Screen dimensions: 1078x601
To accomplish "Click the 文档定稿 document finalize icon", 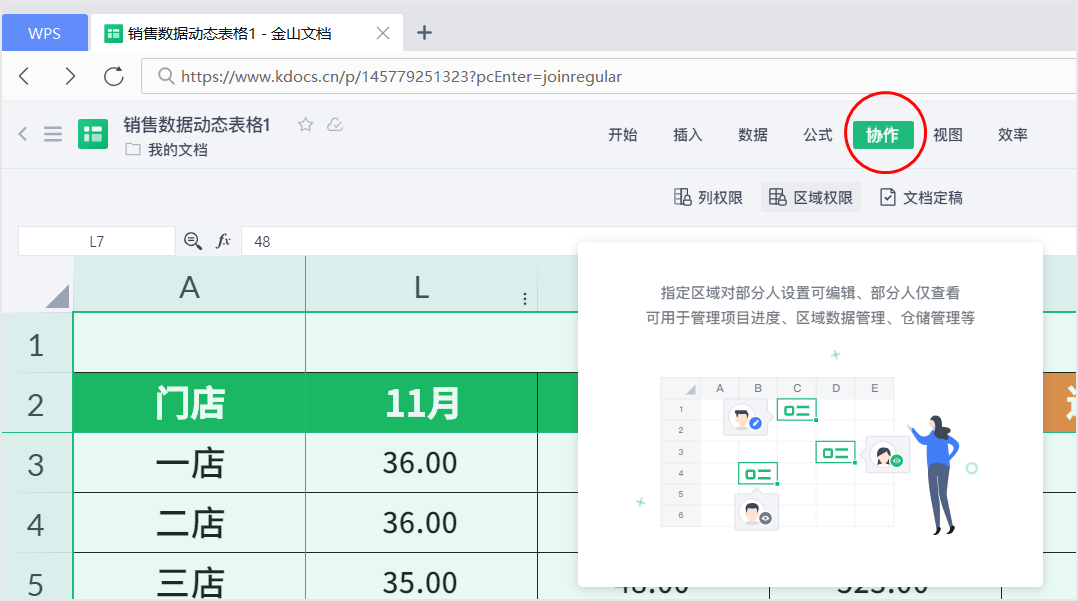I will click(x=891, y=197).
